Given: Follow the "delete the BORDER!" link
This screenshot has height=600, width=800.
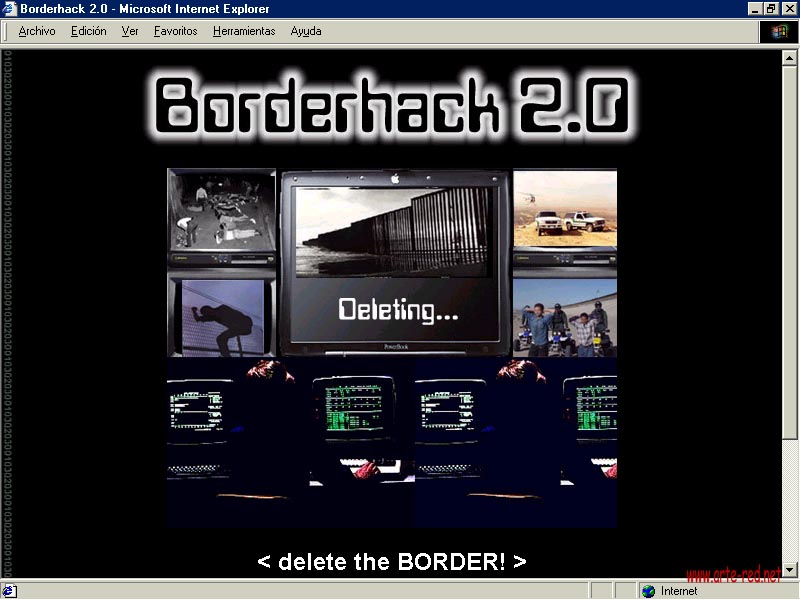Looking at the screenshot, I should tap(391, 561).
